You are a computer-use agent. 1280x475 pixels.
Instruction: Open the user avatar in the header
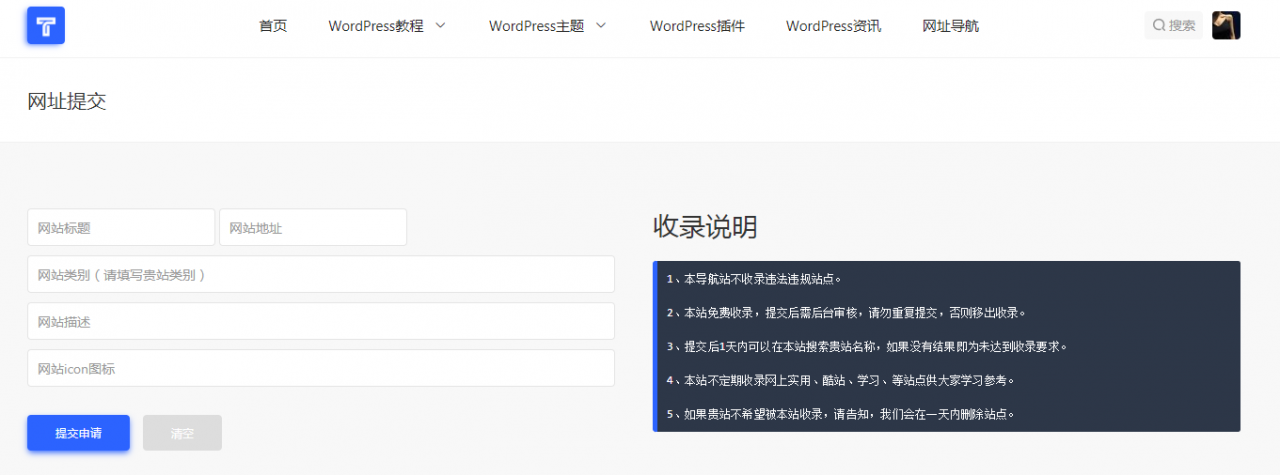click(1226, 26)
